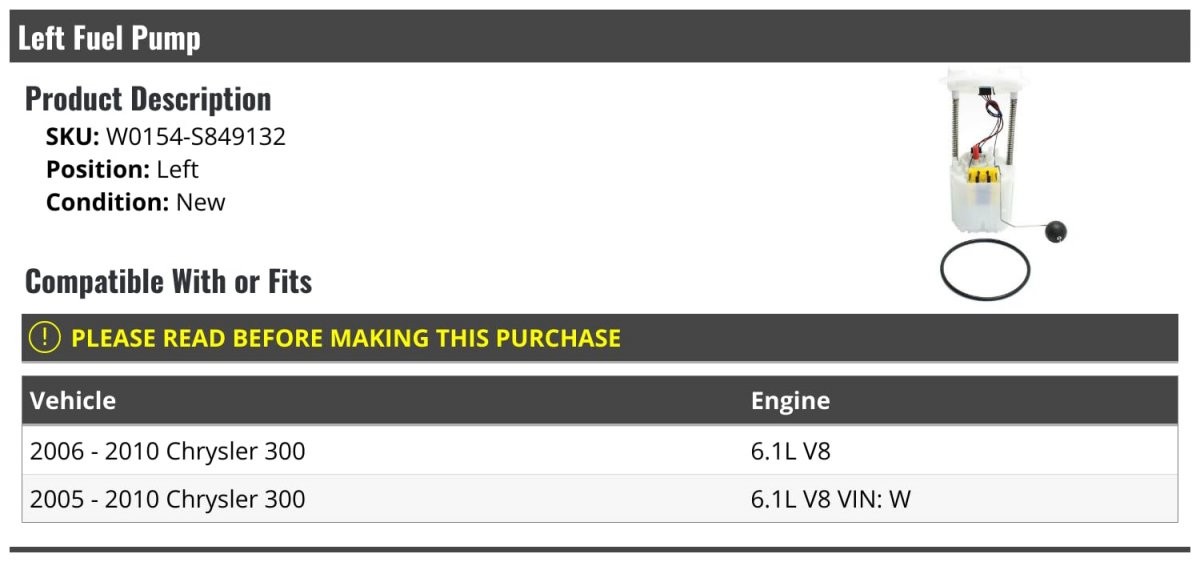Select the Condition value New
This screenshot has height=562, width=1200.
201,202
